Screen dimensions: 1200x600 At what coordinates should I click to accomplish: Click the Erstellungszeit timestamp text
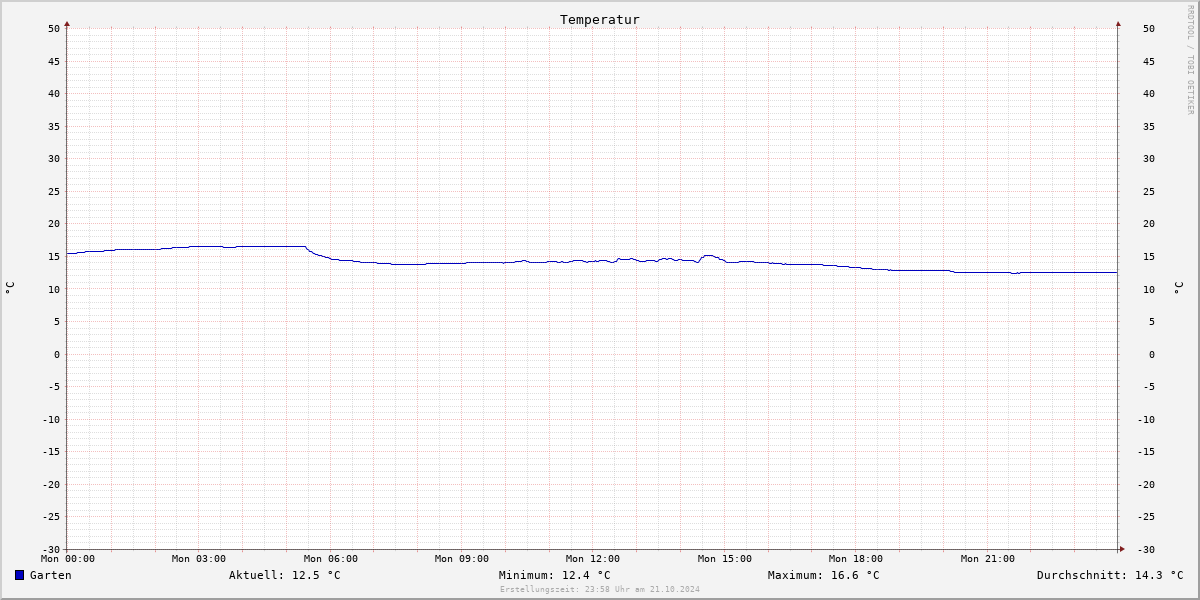[x=600, y=589]
